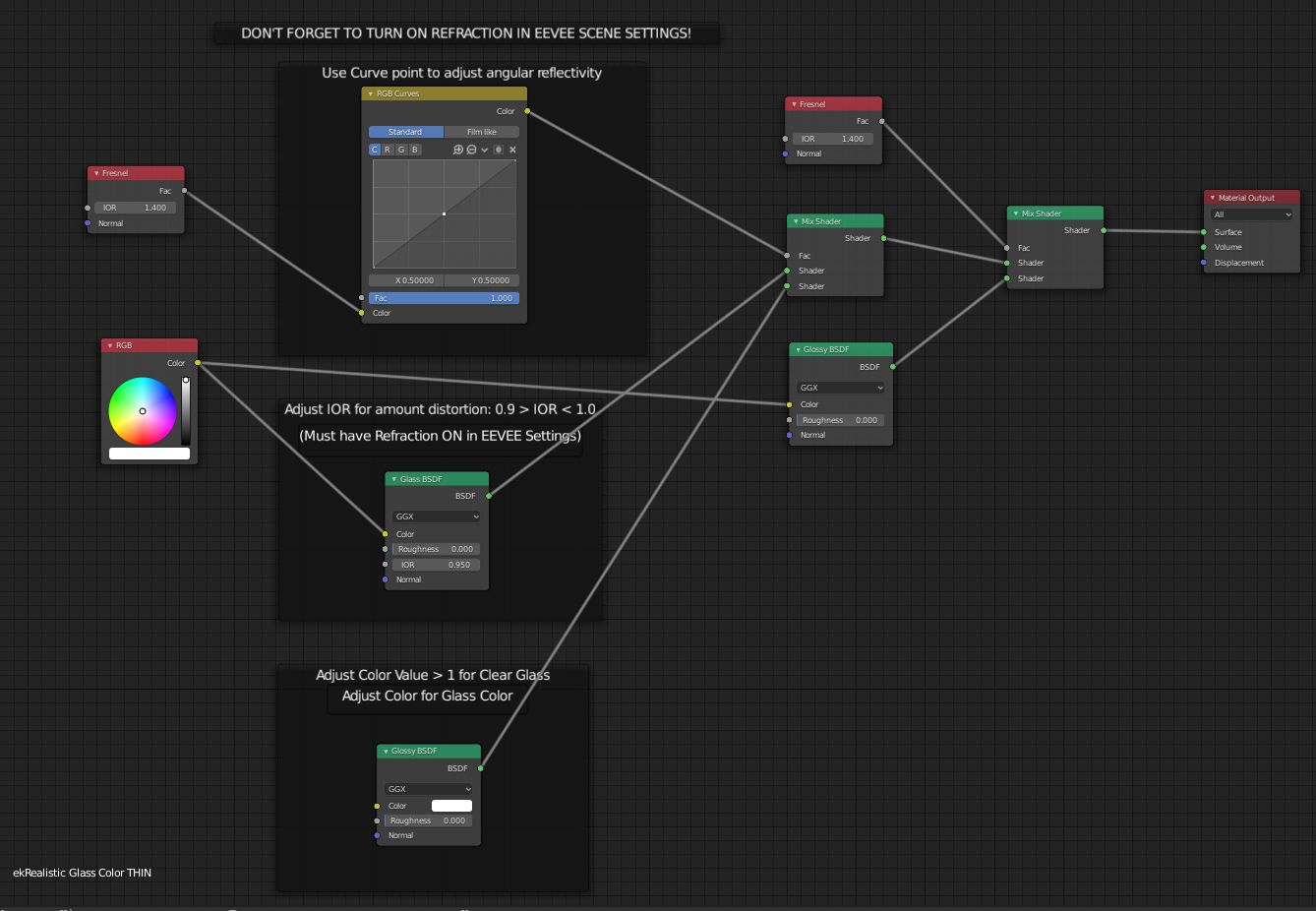Zoom out on the RGB Curves graph
The width and height of the screenshot is (1316, 911).
[x=471, y=150]
